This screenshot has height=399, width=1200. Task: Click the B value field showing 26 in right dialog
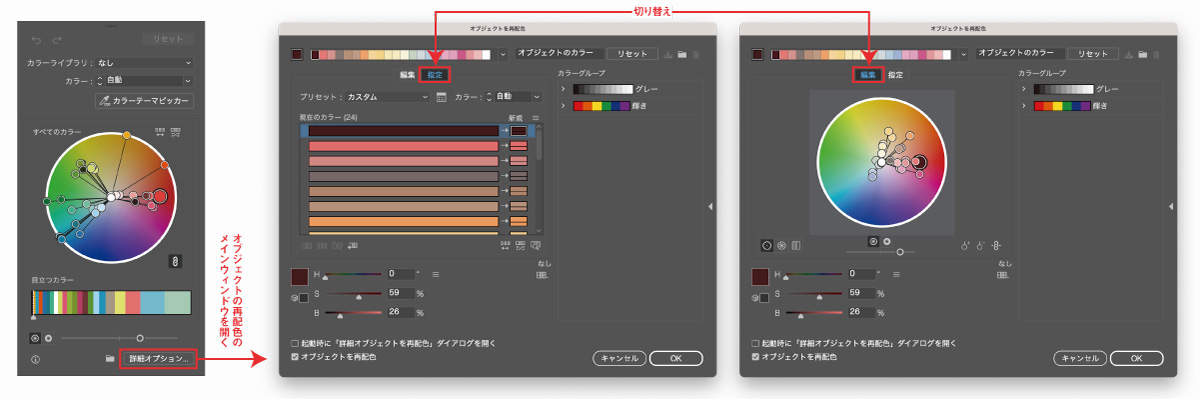pos(861,312)
